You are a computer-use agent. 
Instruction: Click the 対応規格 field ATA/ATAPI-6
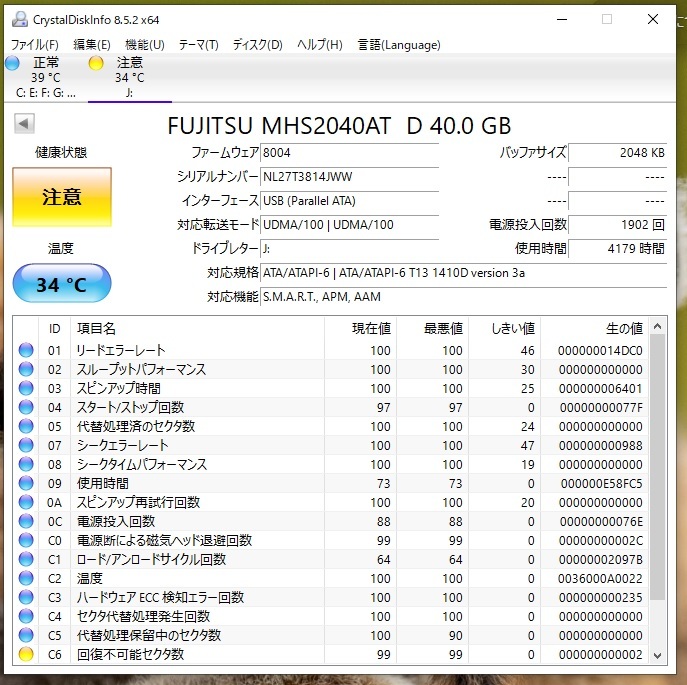(x=463, y=273)
